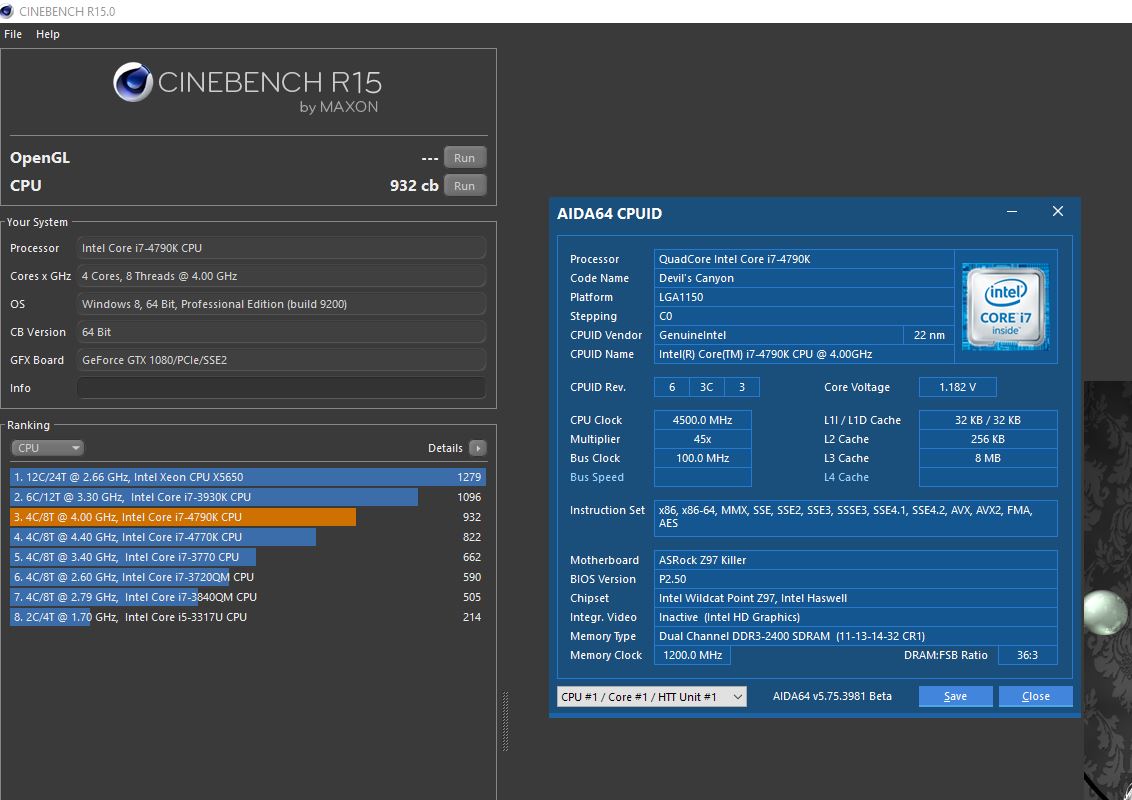
Task: Select the Intel Core i5-3317U ranking row
Action: click(248, 617)
